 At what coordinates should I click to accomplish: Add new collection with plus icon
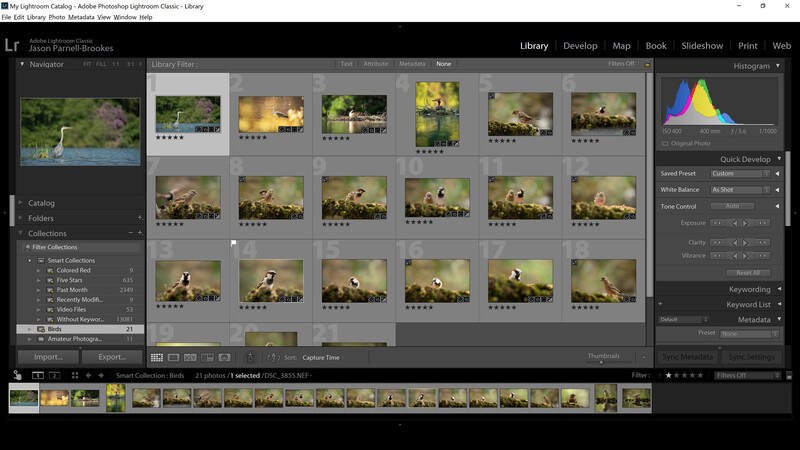[x=140, y=233]
